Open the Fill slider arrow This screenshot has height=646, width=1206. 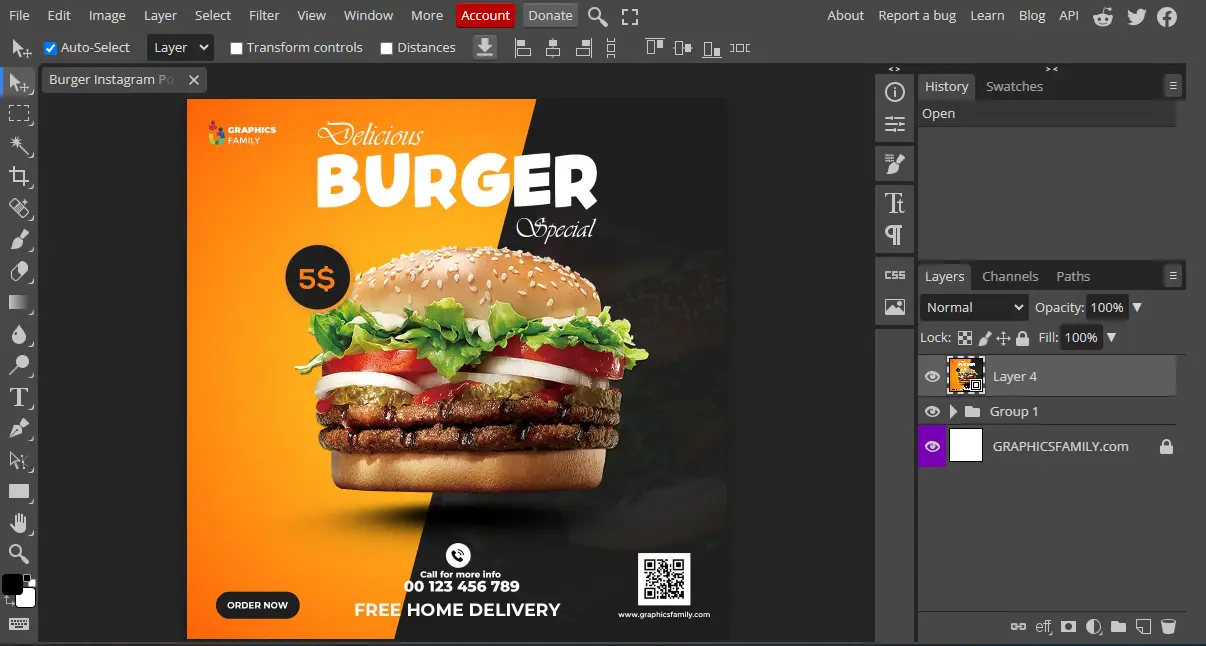pyautogui.click(x=1111, y=338)
